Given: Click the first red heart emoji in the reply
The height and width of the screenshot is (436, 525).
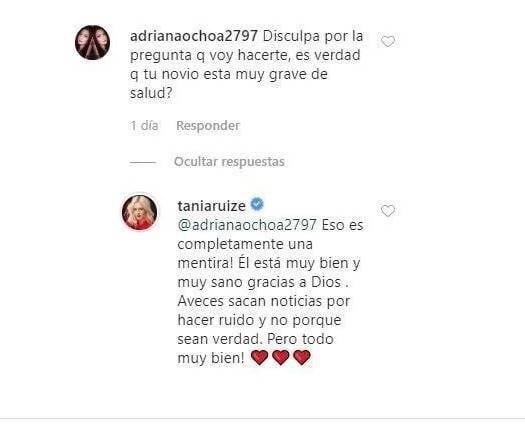Looking at the screenshot, I should pos(259,357).
